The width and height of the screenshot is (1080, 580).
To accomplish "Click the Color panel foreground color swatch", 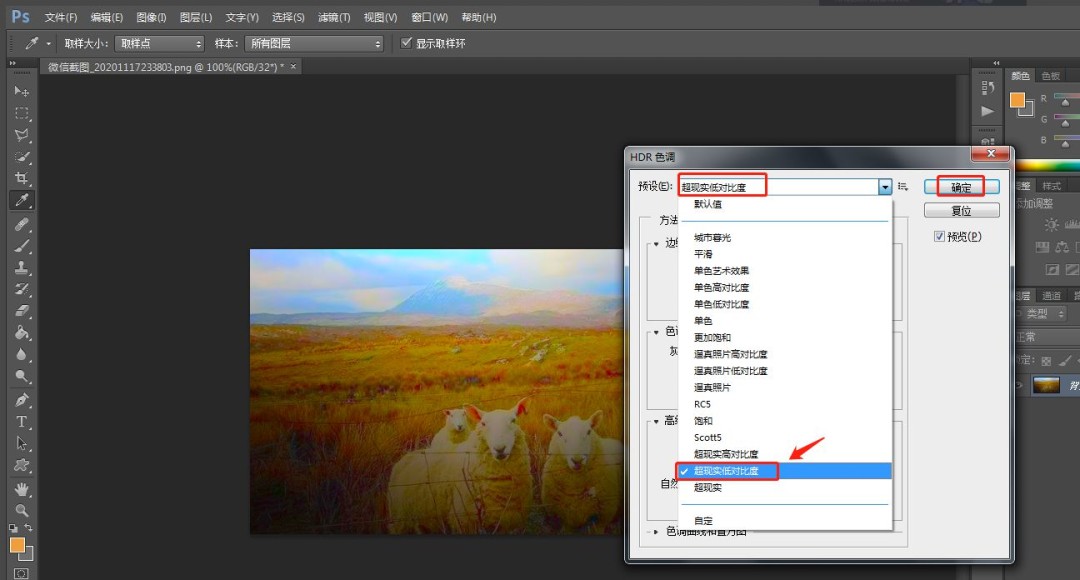I will [x=1017, y=100].
